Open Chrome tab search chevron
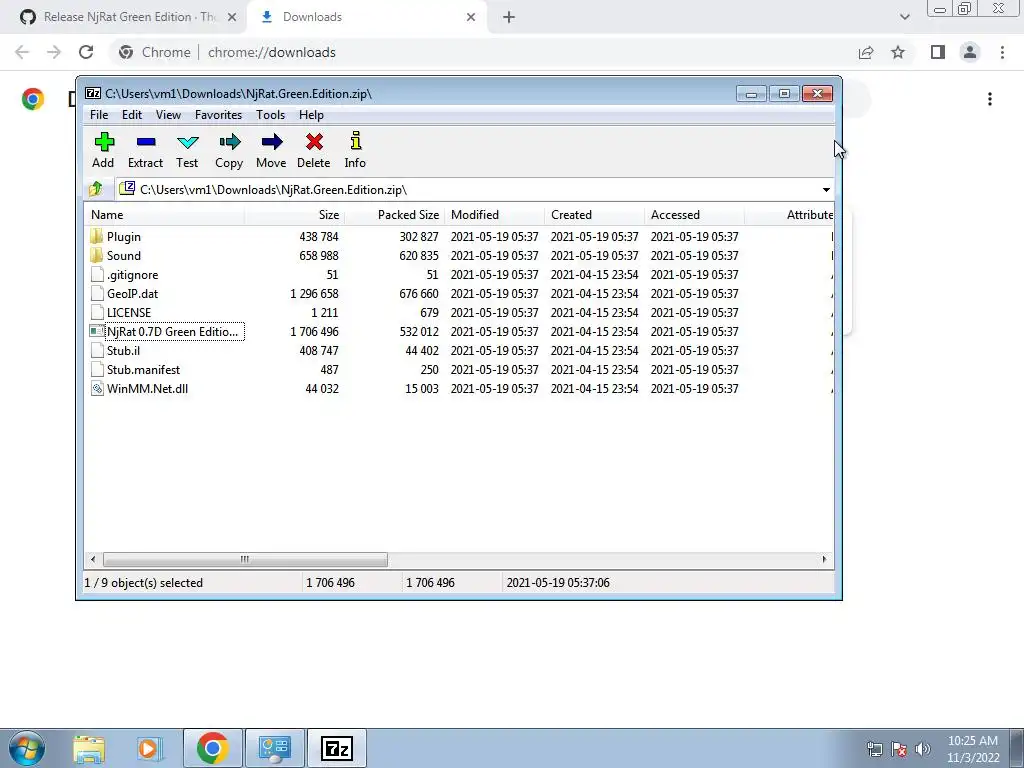1024x768 pixels. pos(904,17)
